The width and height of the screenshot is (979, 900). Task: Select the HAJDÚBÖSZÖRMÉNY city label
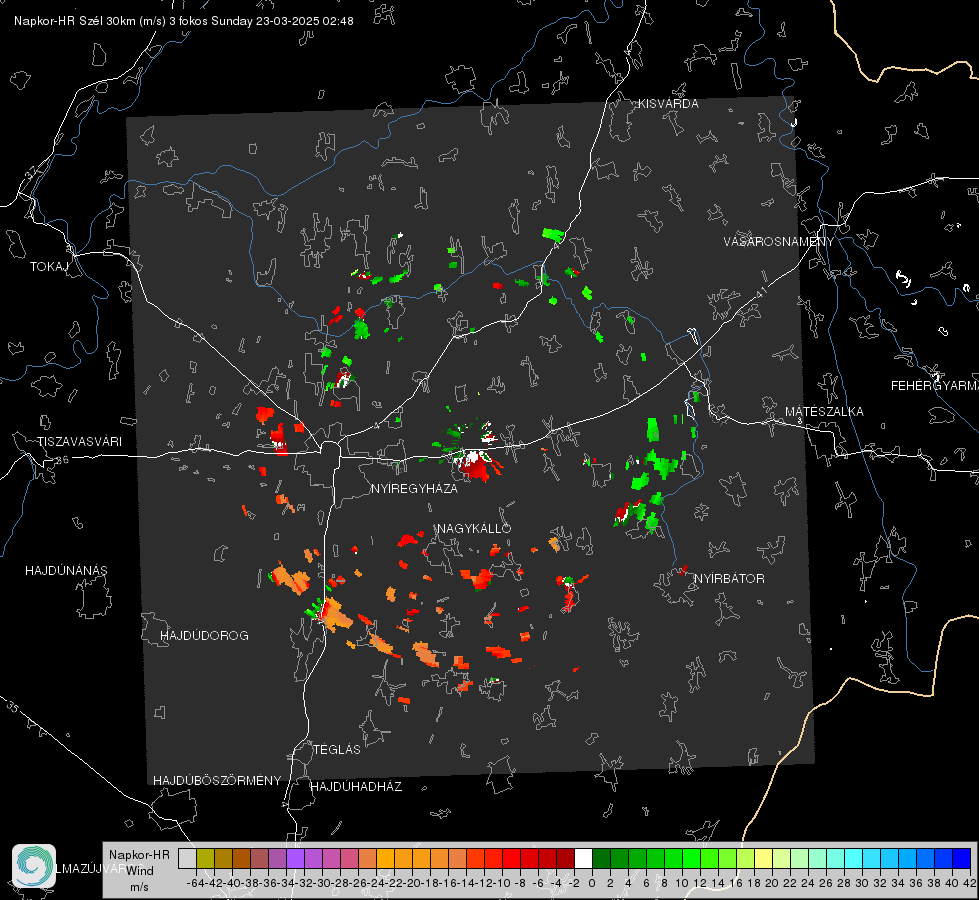point(217,781)
